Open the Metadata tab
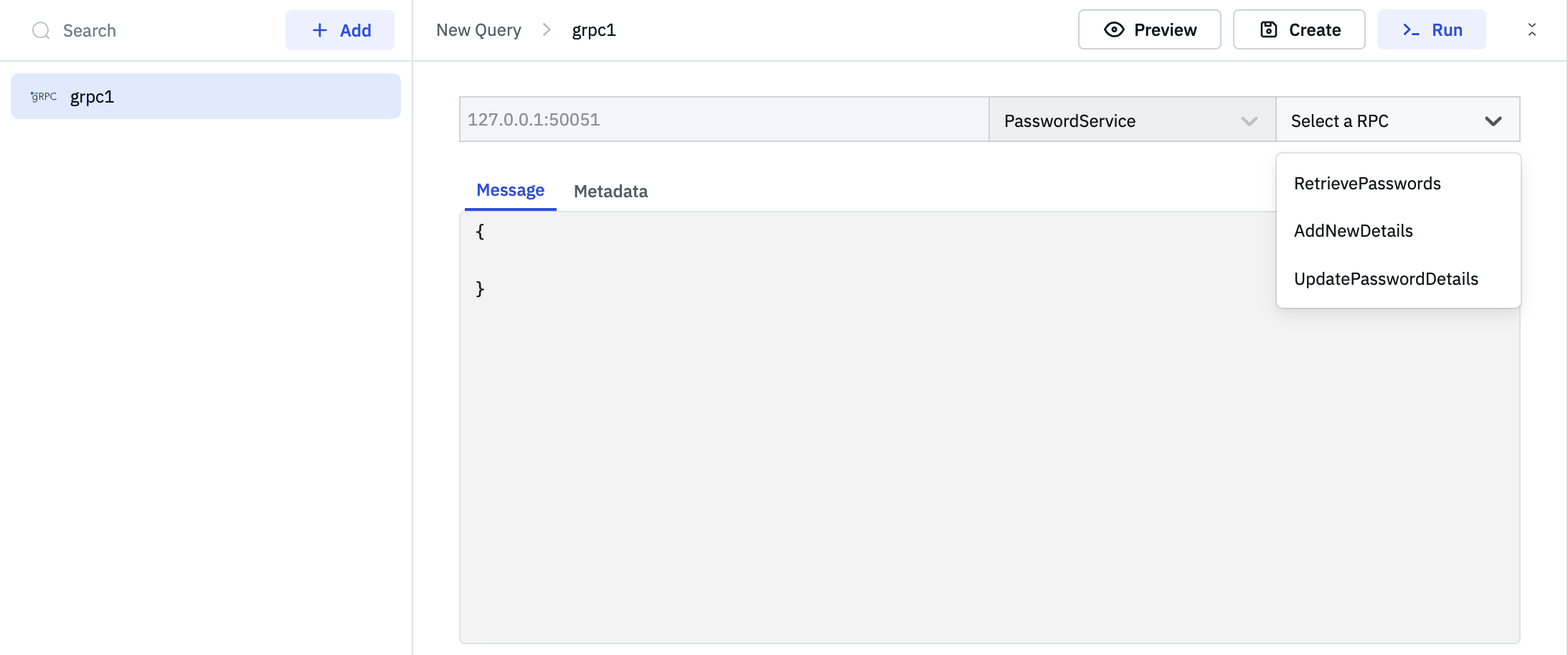1568x655 pixels. tap(610, 191)
